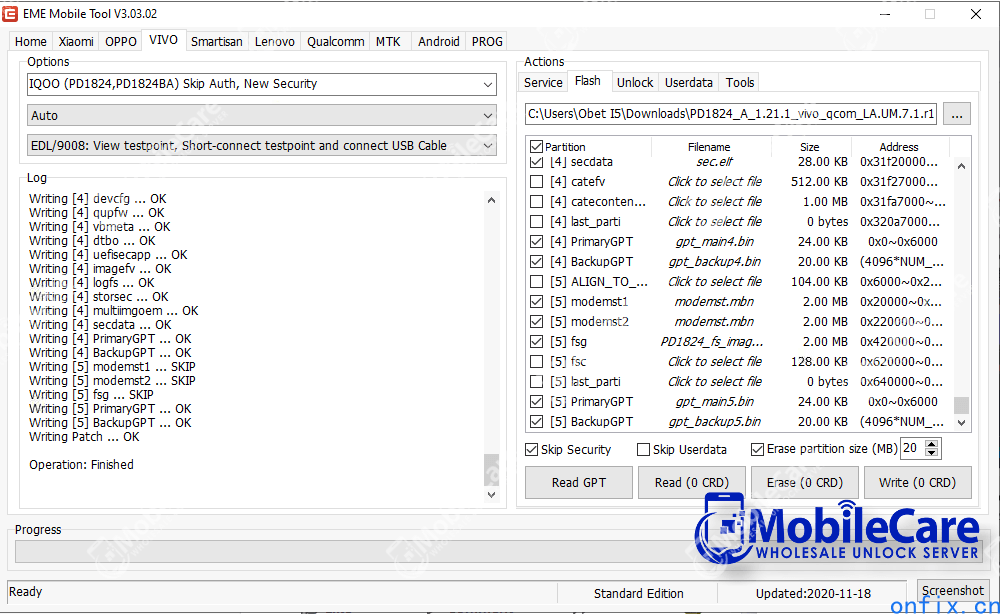
Task: Click the Erase (0 CRD) button
Action: click(805, 483)
